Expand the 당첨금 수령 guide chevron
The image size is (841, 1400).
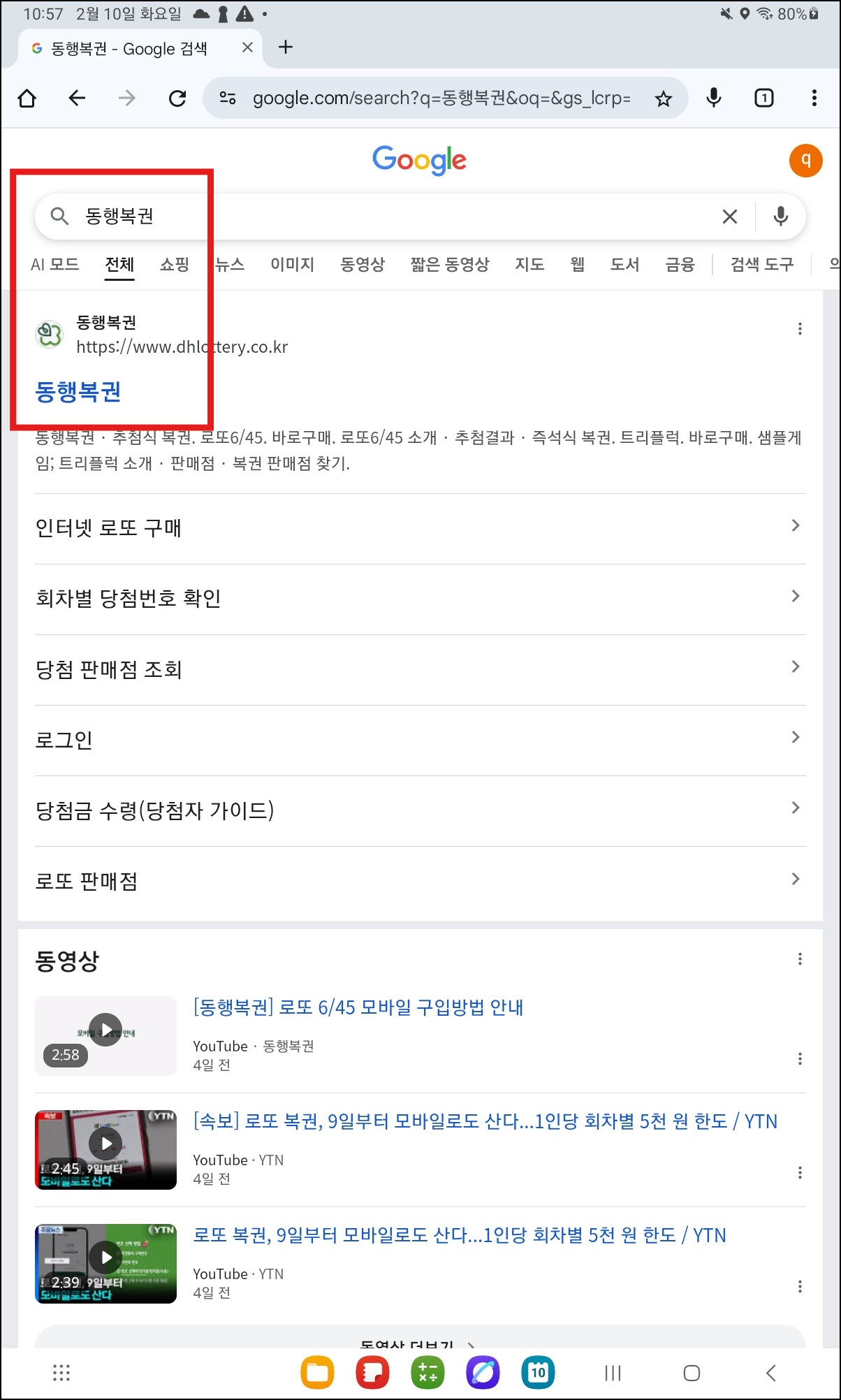coord(796,808)
